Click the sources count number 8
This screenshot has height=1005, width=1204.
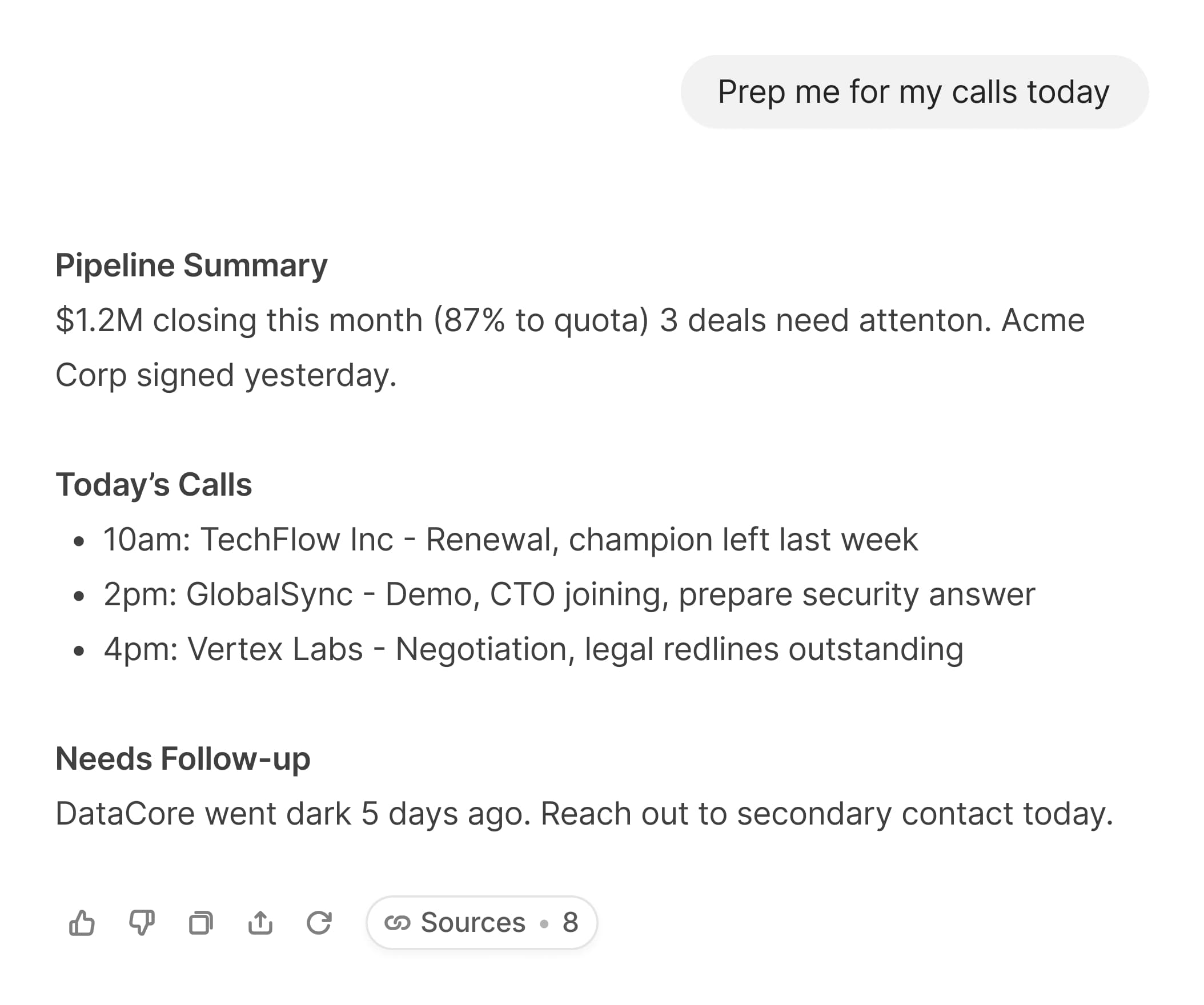570,922
